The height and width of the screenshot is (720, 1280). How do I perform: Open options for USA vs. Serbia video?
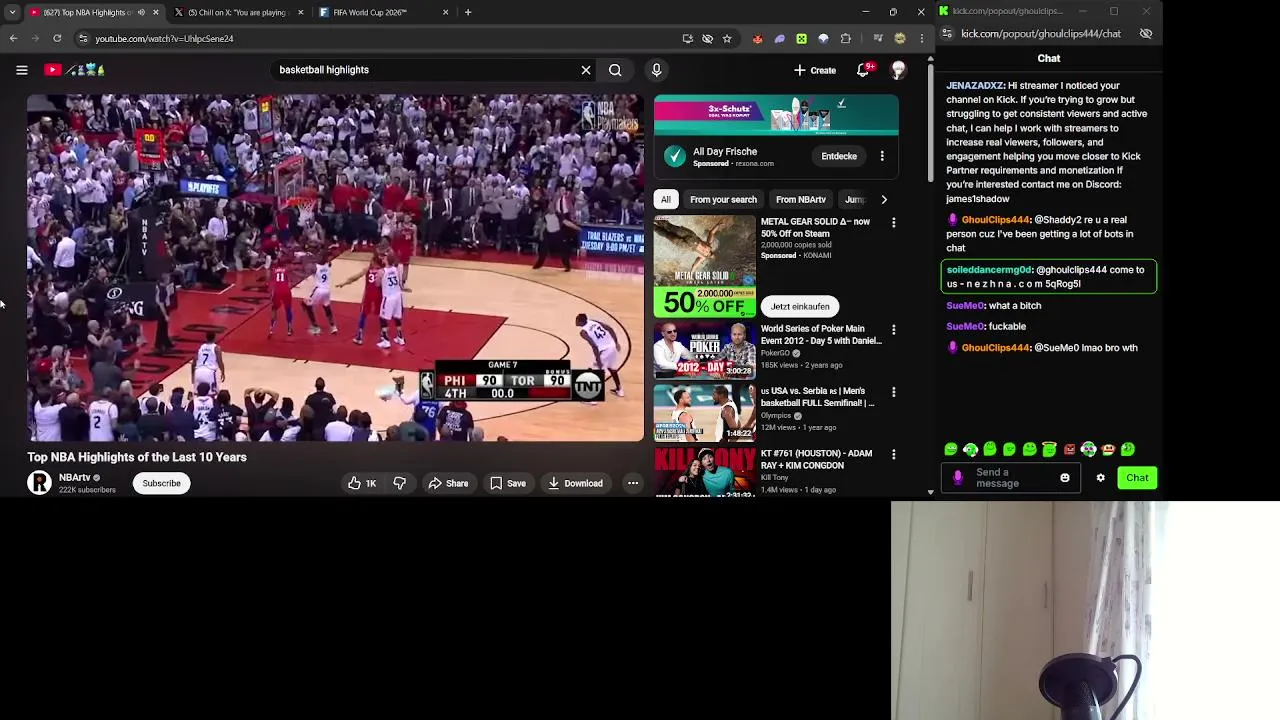coord(893,392)
